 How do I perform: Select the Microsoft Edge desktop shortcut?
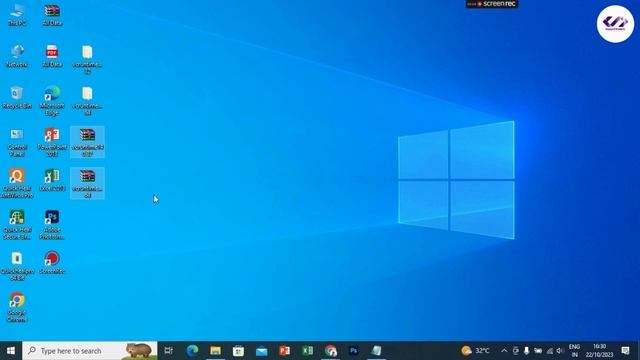point(52,101)
